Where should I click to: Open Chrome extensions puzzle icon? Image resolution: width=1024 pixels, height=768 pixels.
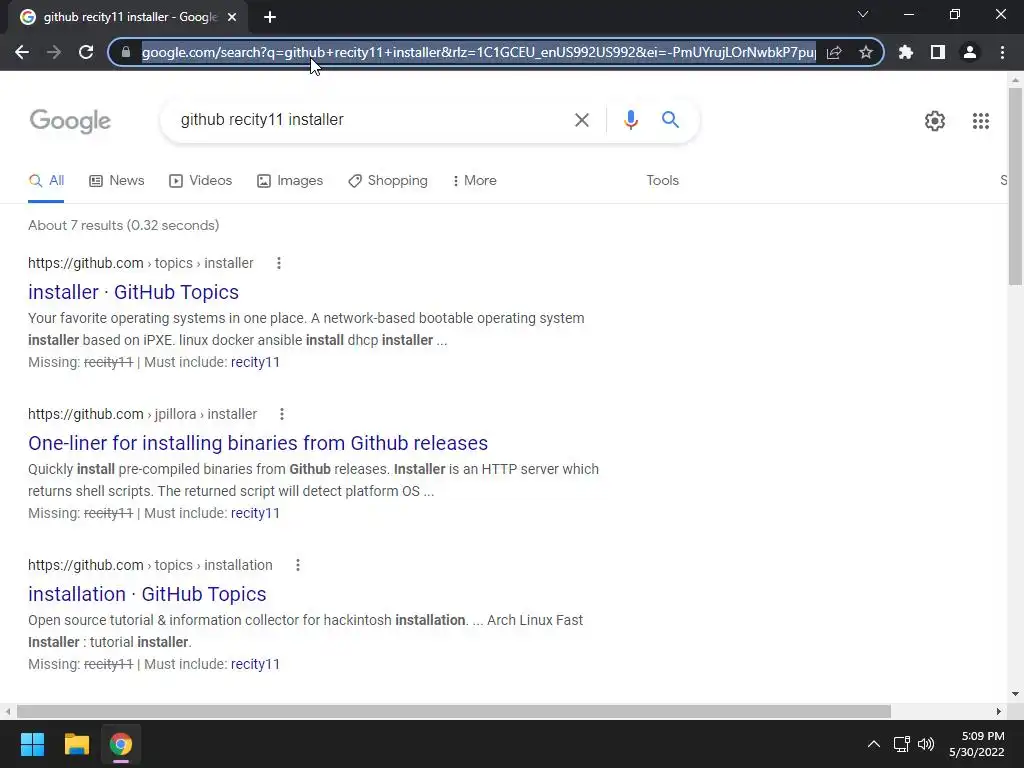[906, 52]
